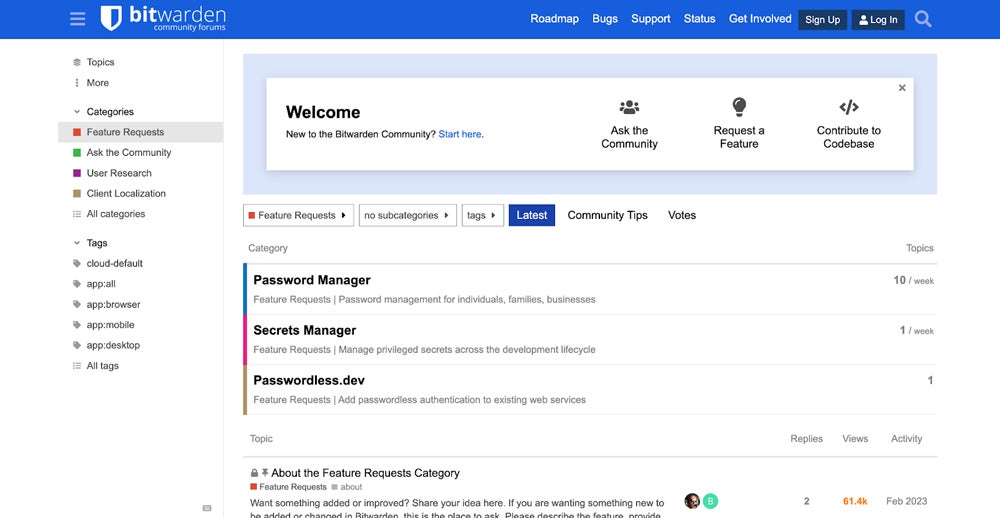Open the app:browser tag
The image size is (1000, 518).
click(113, 304)
